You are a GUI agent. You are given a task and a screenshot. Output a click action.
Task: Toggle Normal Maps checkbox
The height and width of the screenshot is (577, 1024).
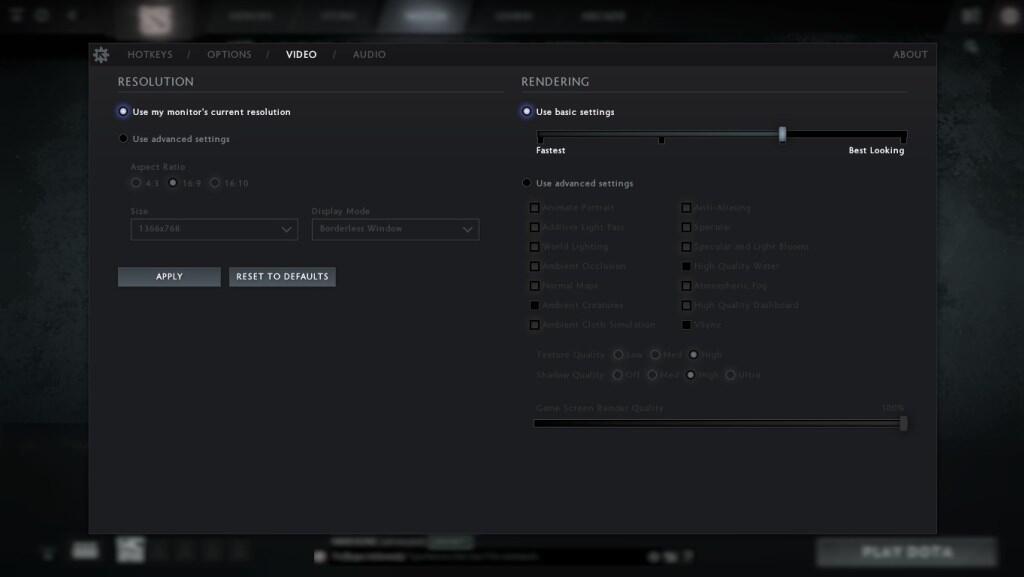pos(534,286)
